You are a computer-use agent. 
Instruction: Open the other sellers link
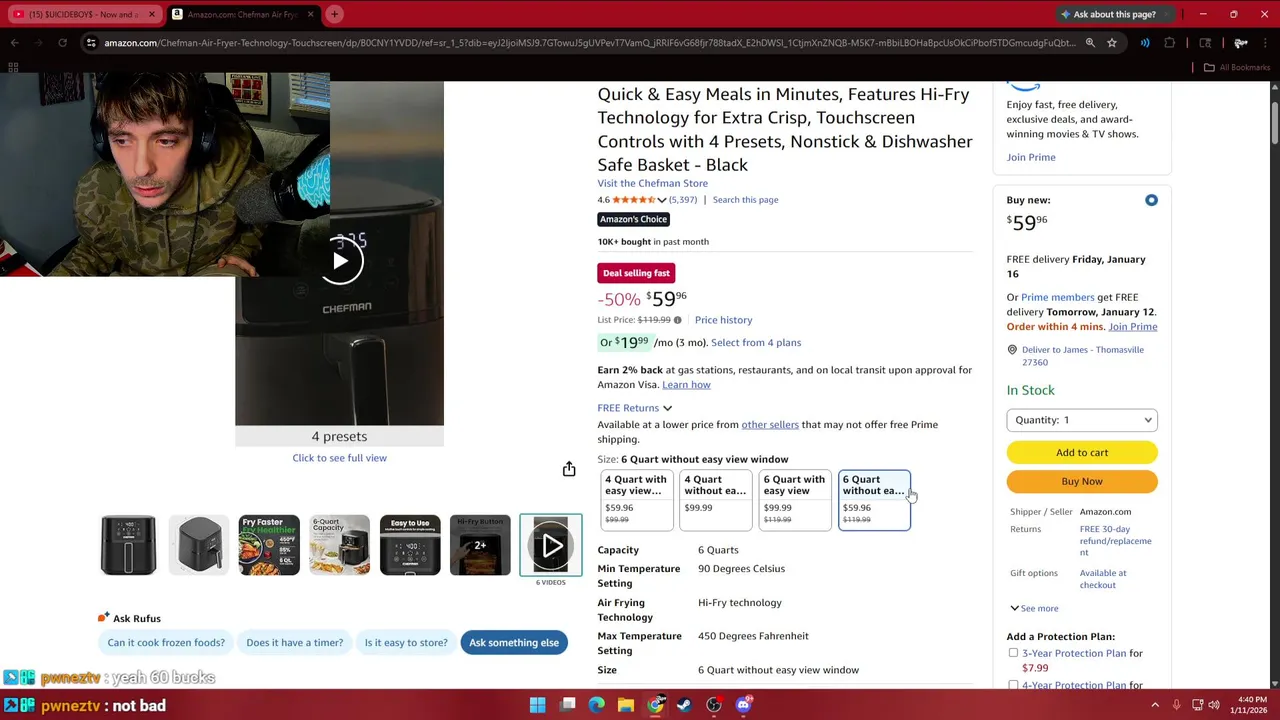click(770, 425)
